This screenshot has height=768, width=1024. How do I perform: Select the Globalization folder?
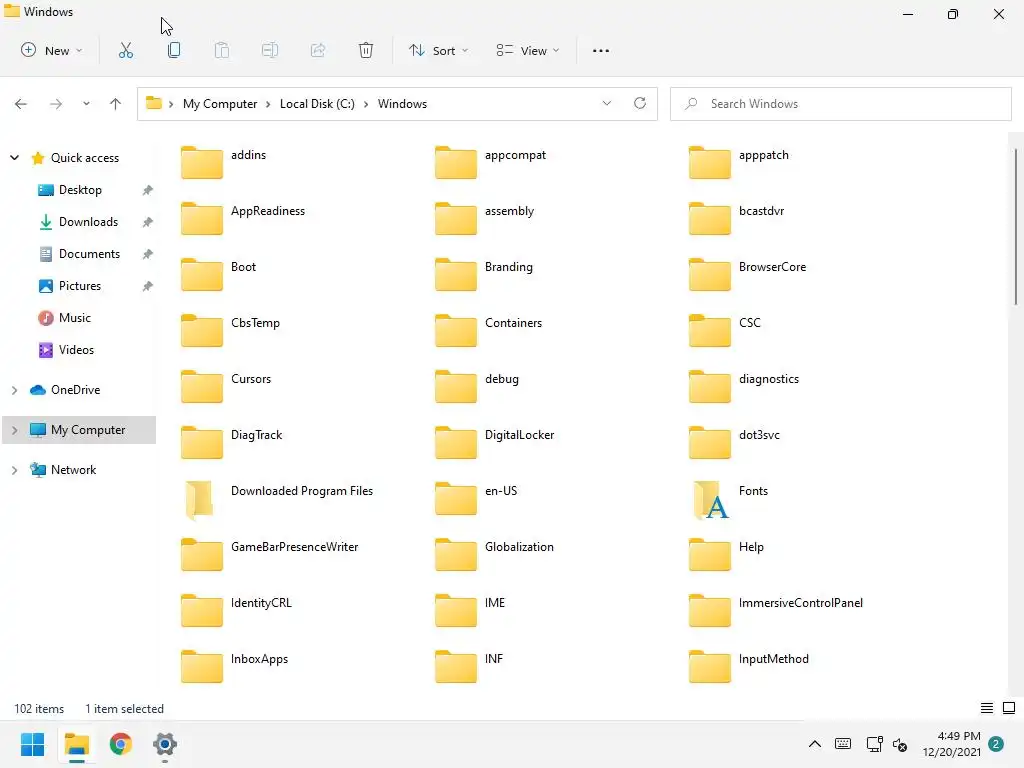[x=494, y=554]
